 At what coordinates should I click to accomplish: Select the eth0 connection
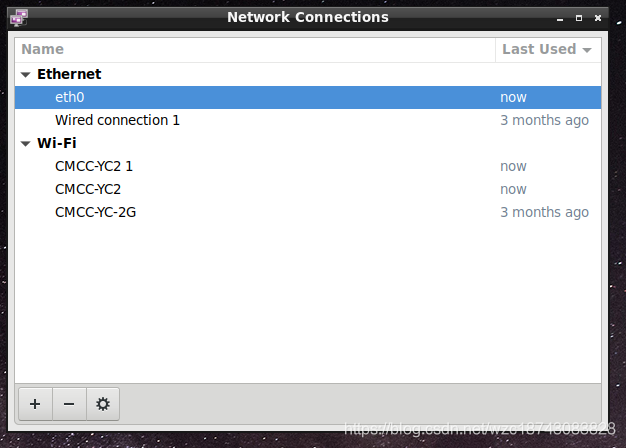point(308,97)
